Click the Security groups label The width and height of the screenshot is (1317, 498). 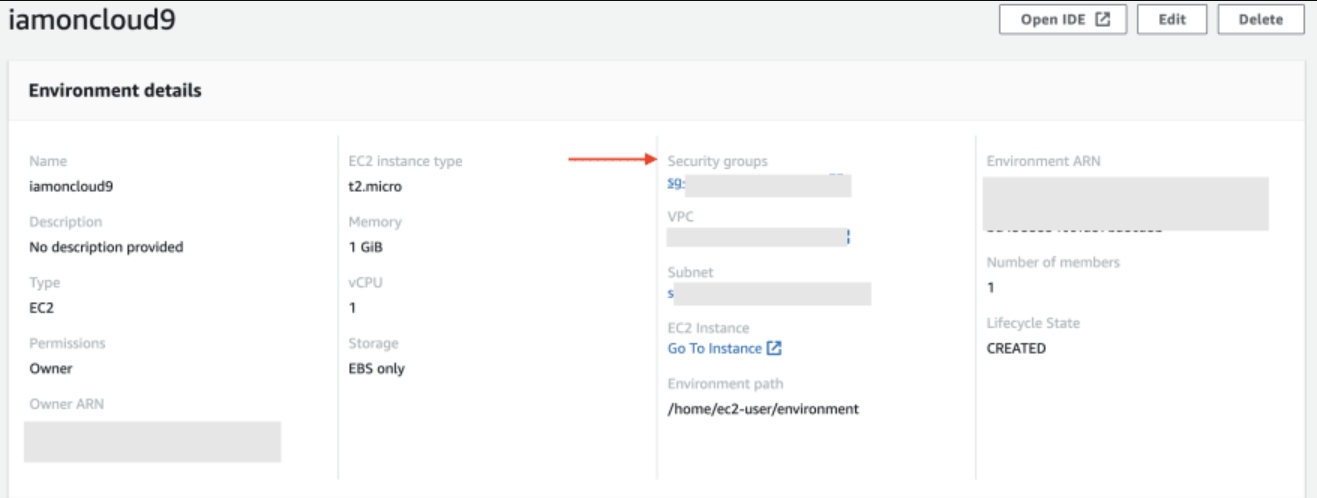(x=718, y=161)
